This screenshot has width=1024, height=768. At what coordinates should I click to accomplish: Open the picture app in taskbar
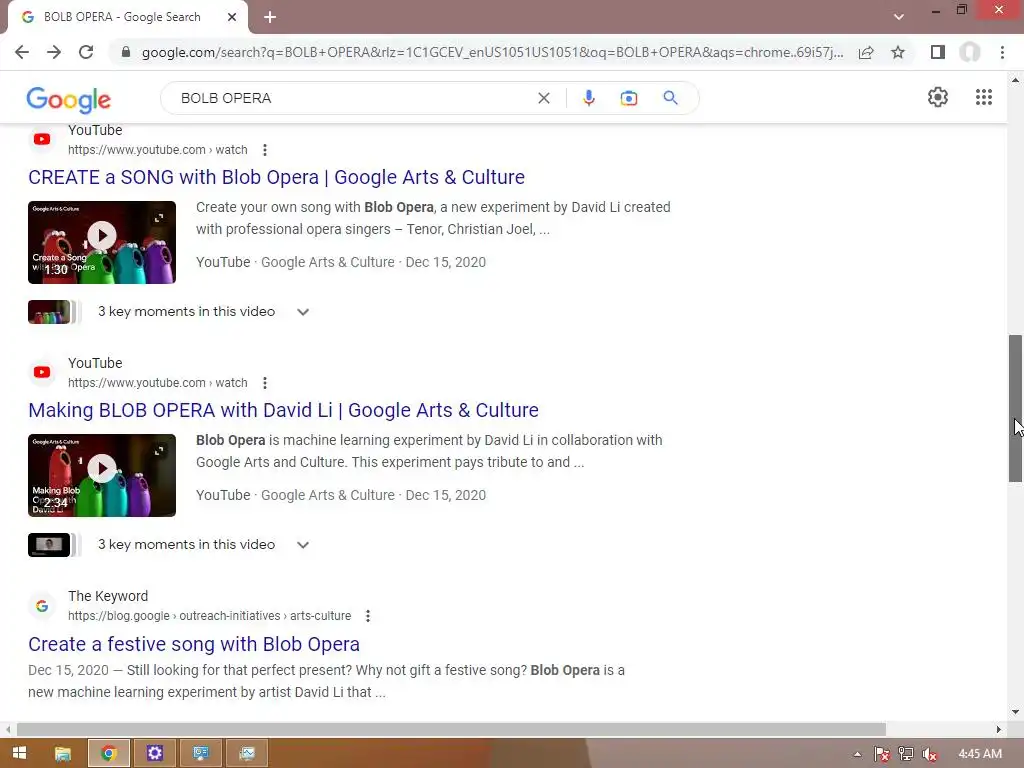247,754
